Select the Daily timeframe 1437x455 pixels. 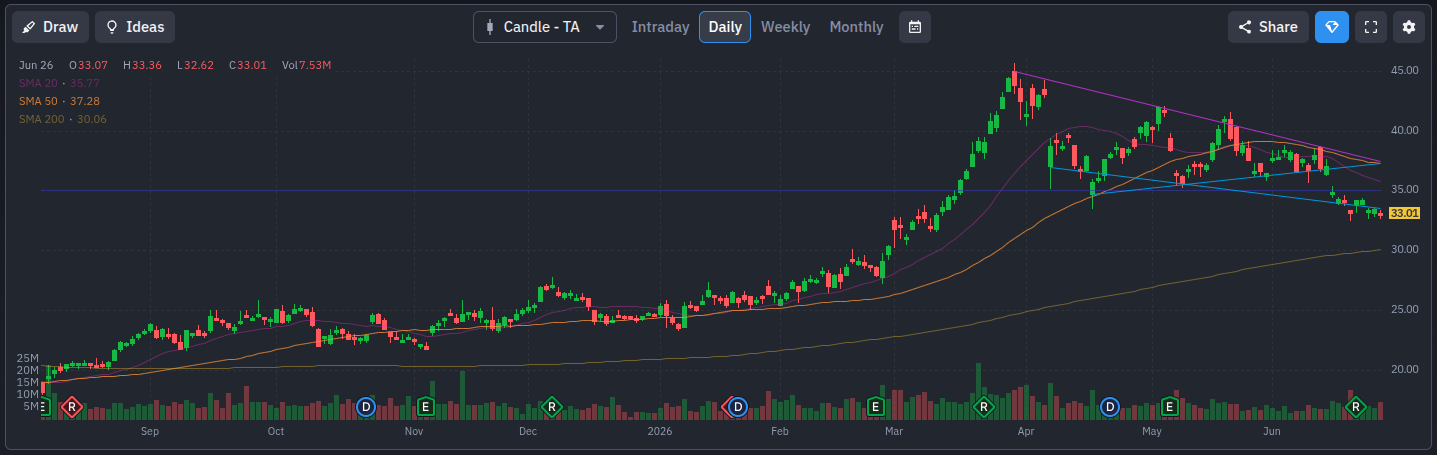coord(725,27)
